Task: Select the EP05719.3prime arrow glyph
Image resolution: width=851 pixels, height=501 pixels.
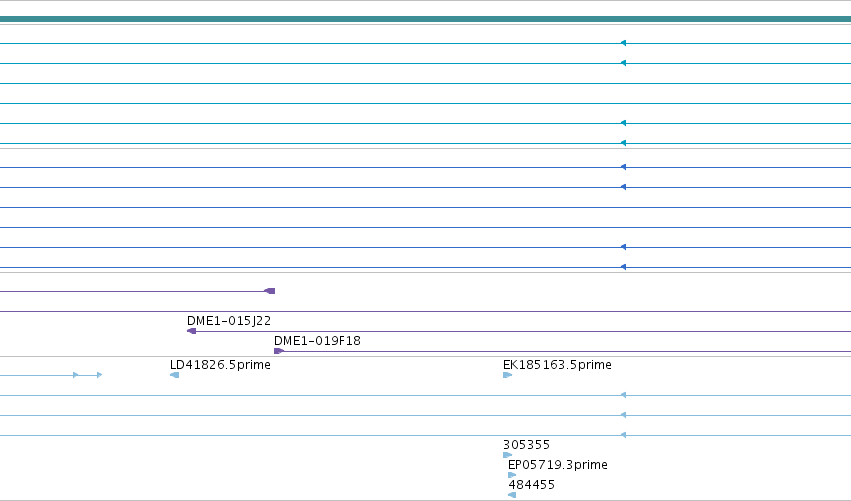Action: coord(512,475)
